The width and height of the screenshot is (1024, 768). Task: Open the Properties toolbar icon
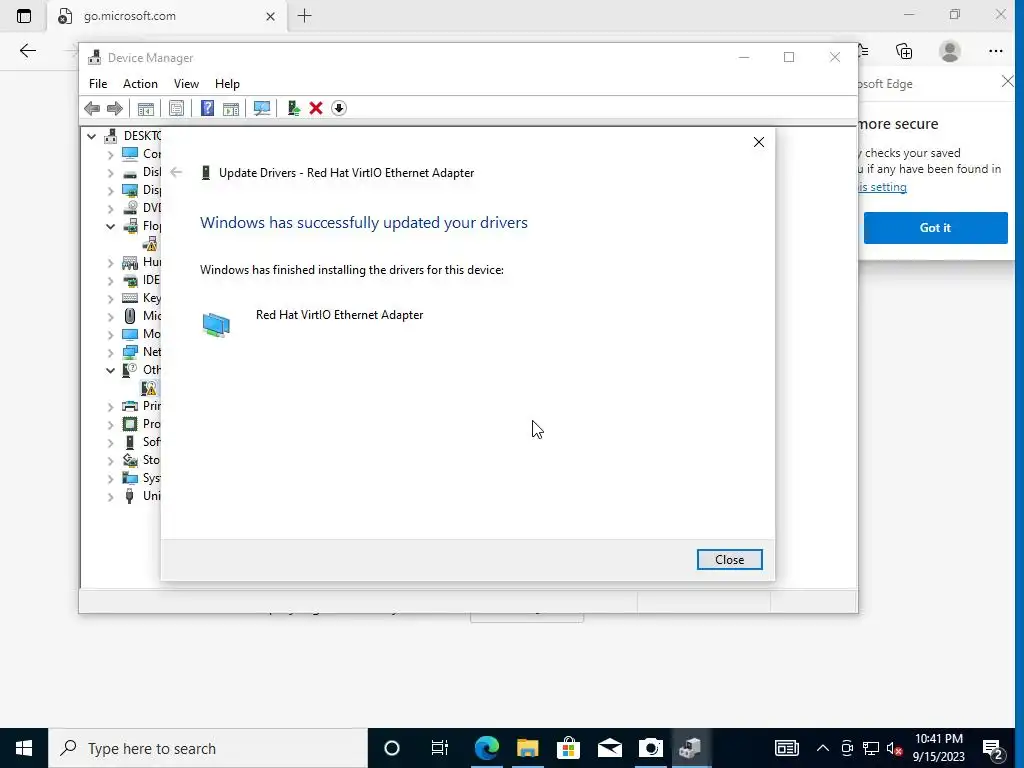click(x=176, y=108)
